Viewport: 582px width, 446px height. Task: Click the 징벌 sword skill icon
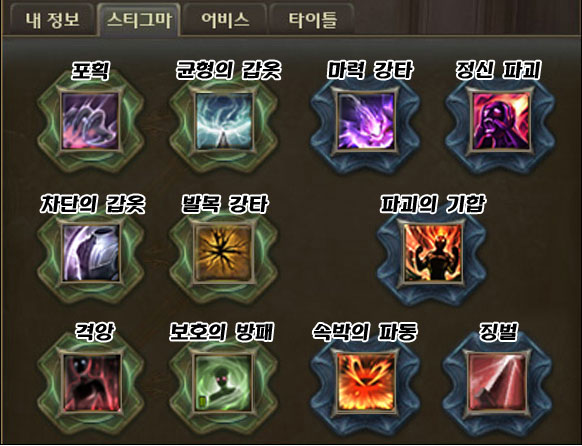pyautogui.click(x=498, y=382)
